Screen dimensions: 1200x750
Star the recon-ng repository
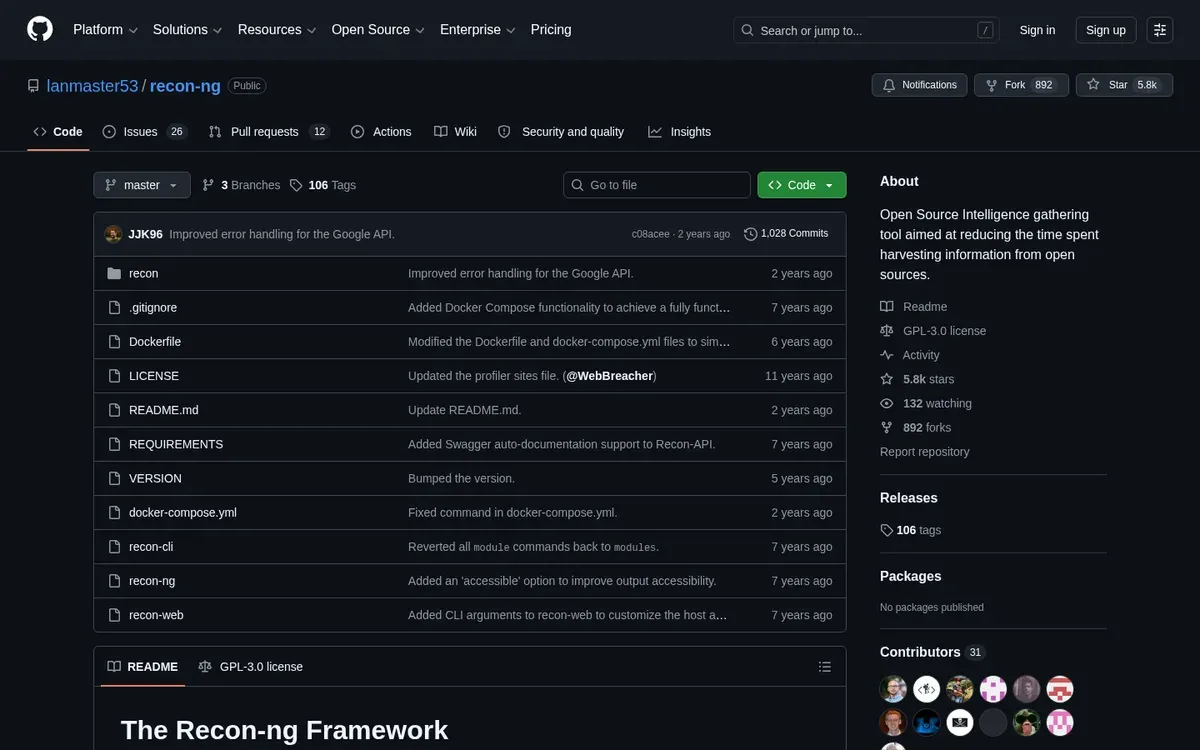pyautogui.click(x=1124, y=85)
